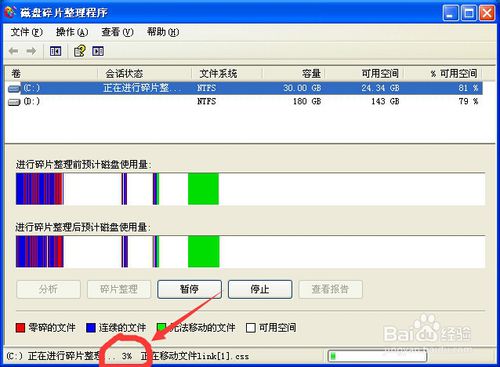The image size is (500, 367).
Task: Click the Back arrow toolbar icon
Action: [x=13, y=51]
